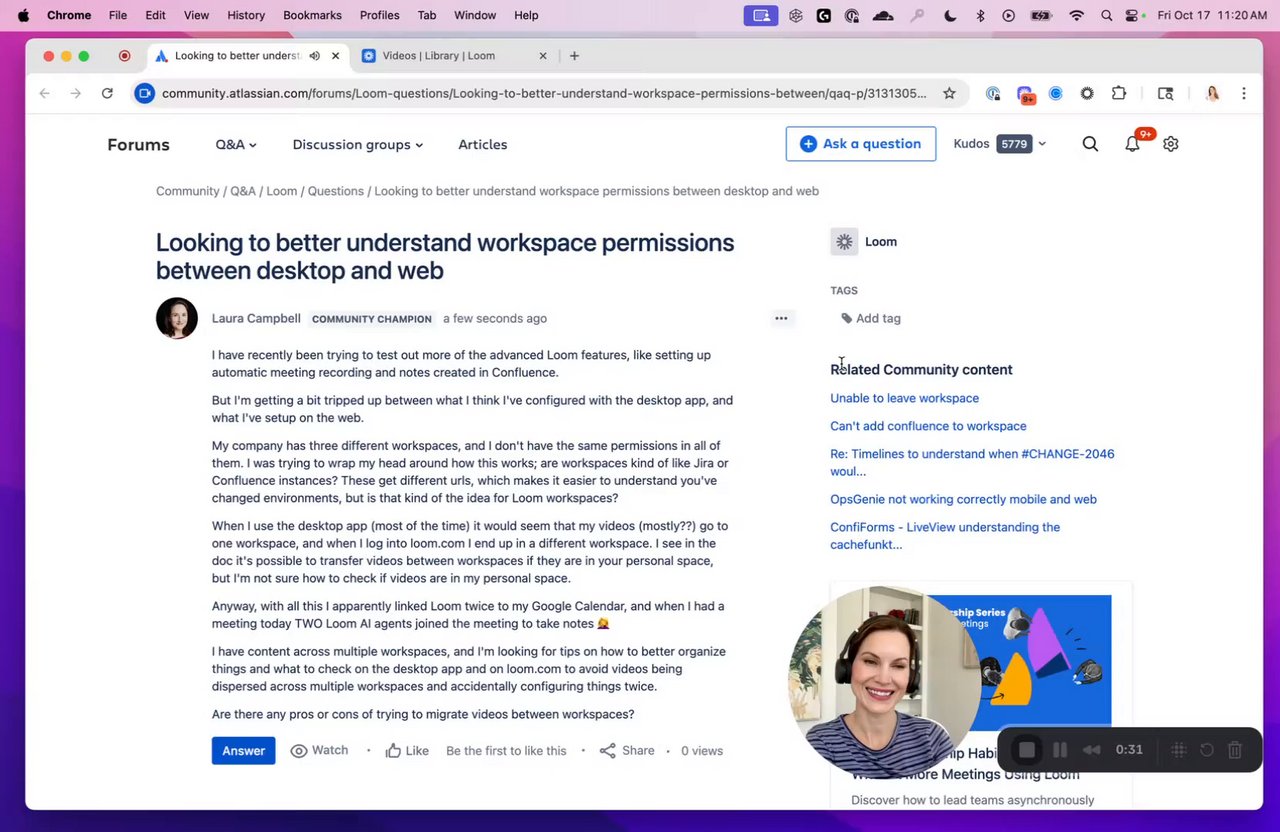Screen dimensions: 1280x832
Task: Like the post
Action: (x=407, y=750)
